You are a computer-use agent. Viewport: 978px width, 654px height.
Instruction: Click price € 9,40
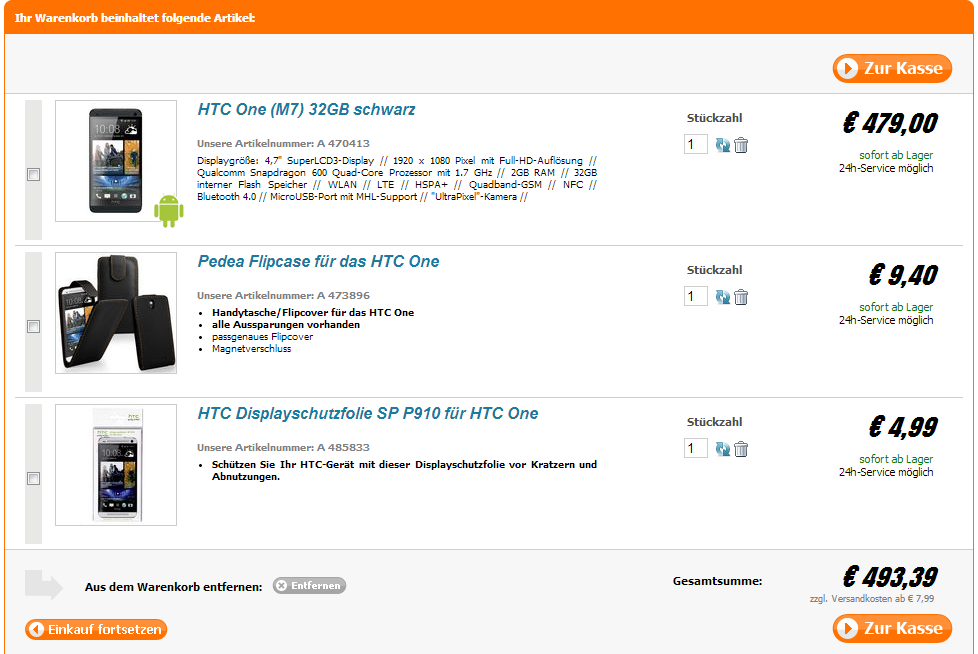point(903,275)
